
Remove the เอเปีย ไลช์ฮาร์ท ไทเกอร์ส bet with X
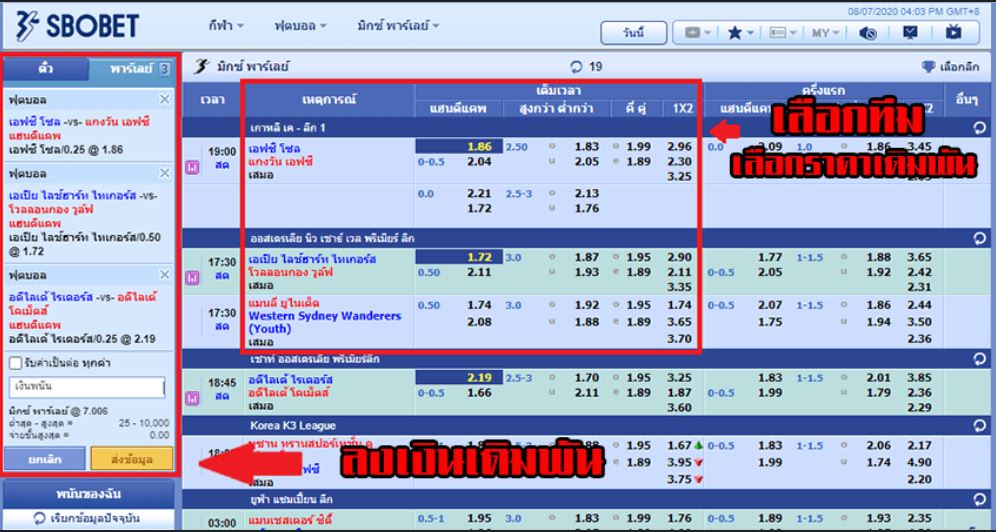tap(165, 173)
